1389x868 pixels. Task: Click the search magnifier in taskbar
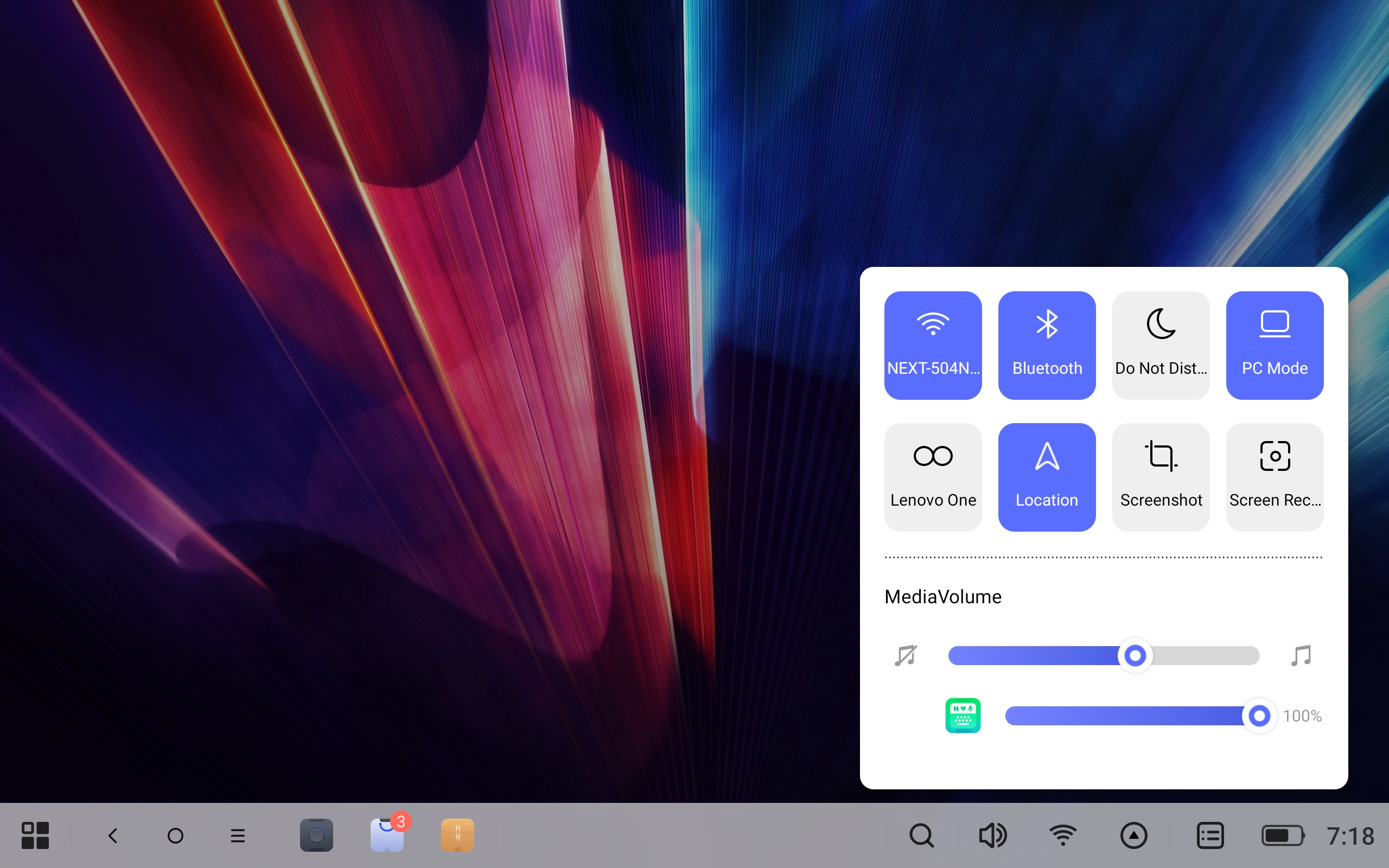(921, 835)
